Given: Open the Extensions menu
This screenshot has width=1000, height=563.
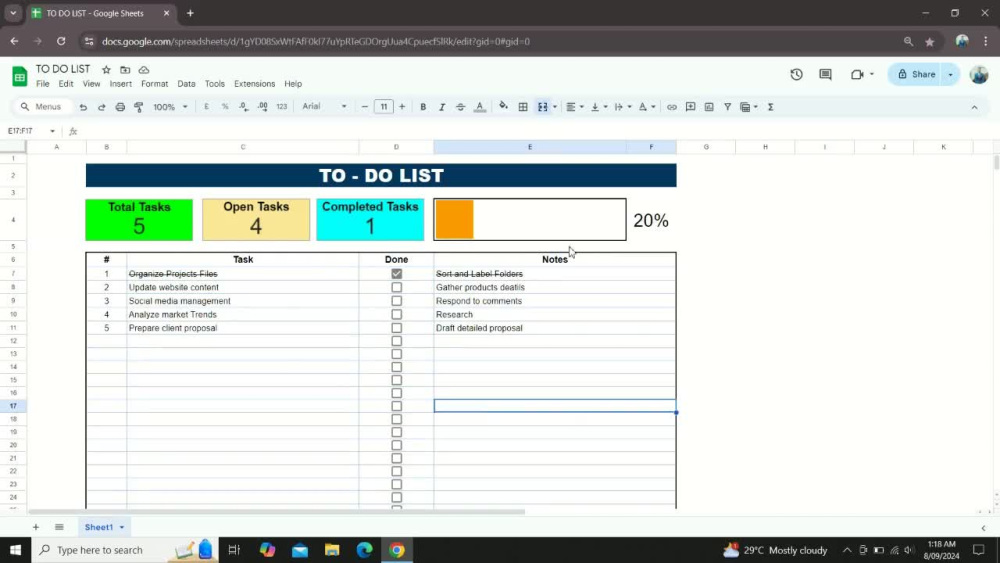Looking at the screenshot, I should point(254,84).
